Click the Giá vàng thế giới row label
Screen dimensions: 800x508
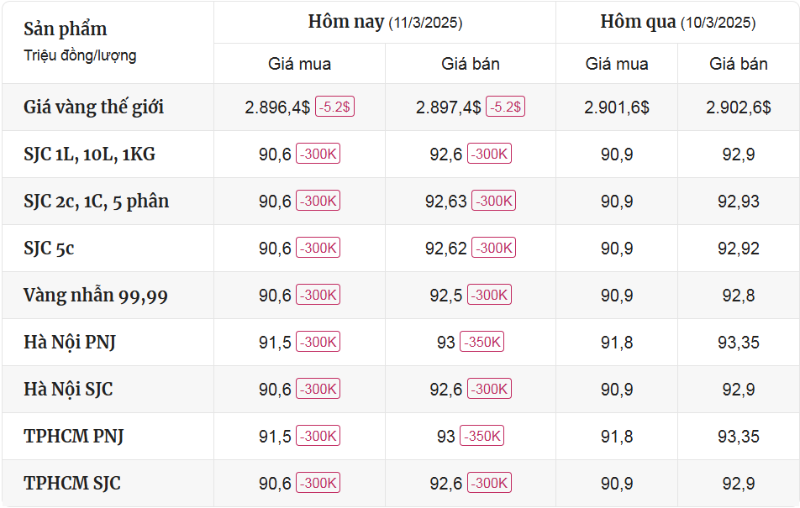pyautogui.click(x=93, y=107)
